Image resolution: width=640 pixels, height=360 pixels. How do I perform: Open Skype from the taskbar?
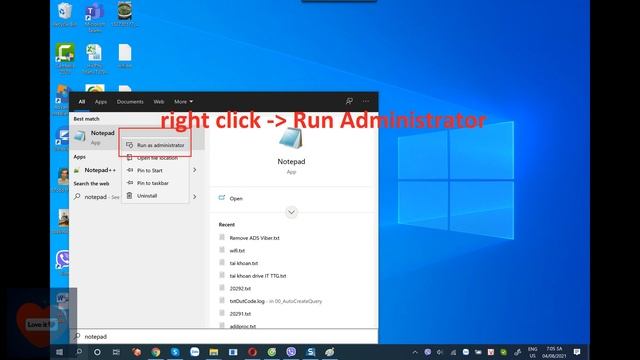[x=175, y=352]
